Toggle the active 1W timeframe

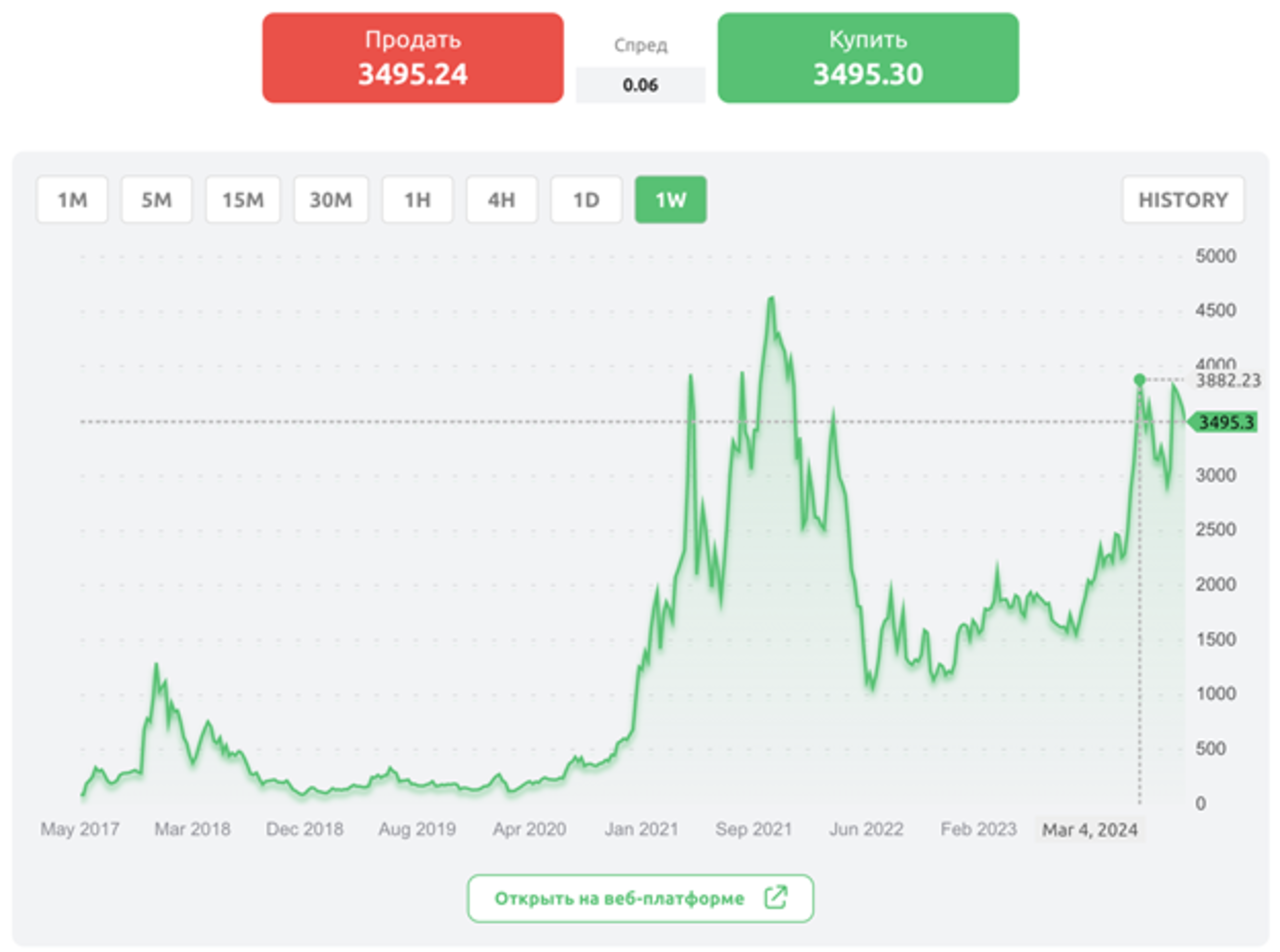click(x=670, y=200)
